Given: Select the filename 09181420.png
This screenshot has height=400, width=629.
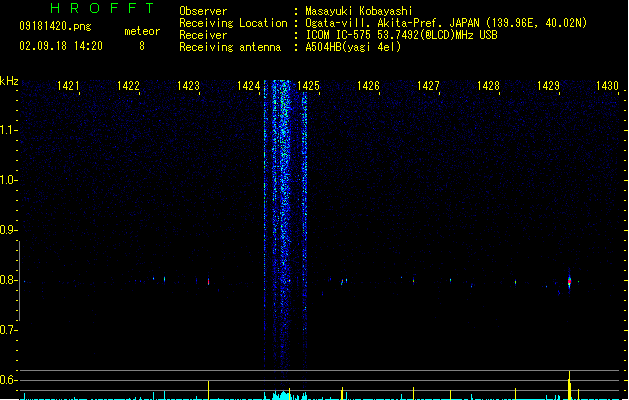Looking at the screenshot, I should coord(55,26).
